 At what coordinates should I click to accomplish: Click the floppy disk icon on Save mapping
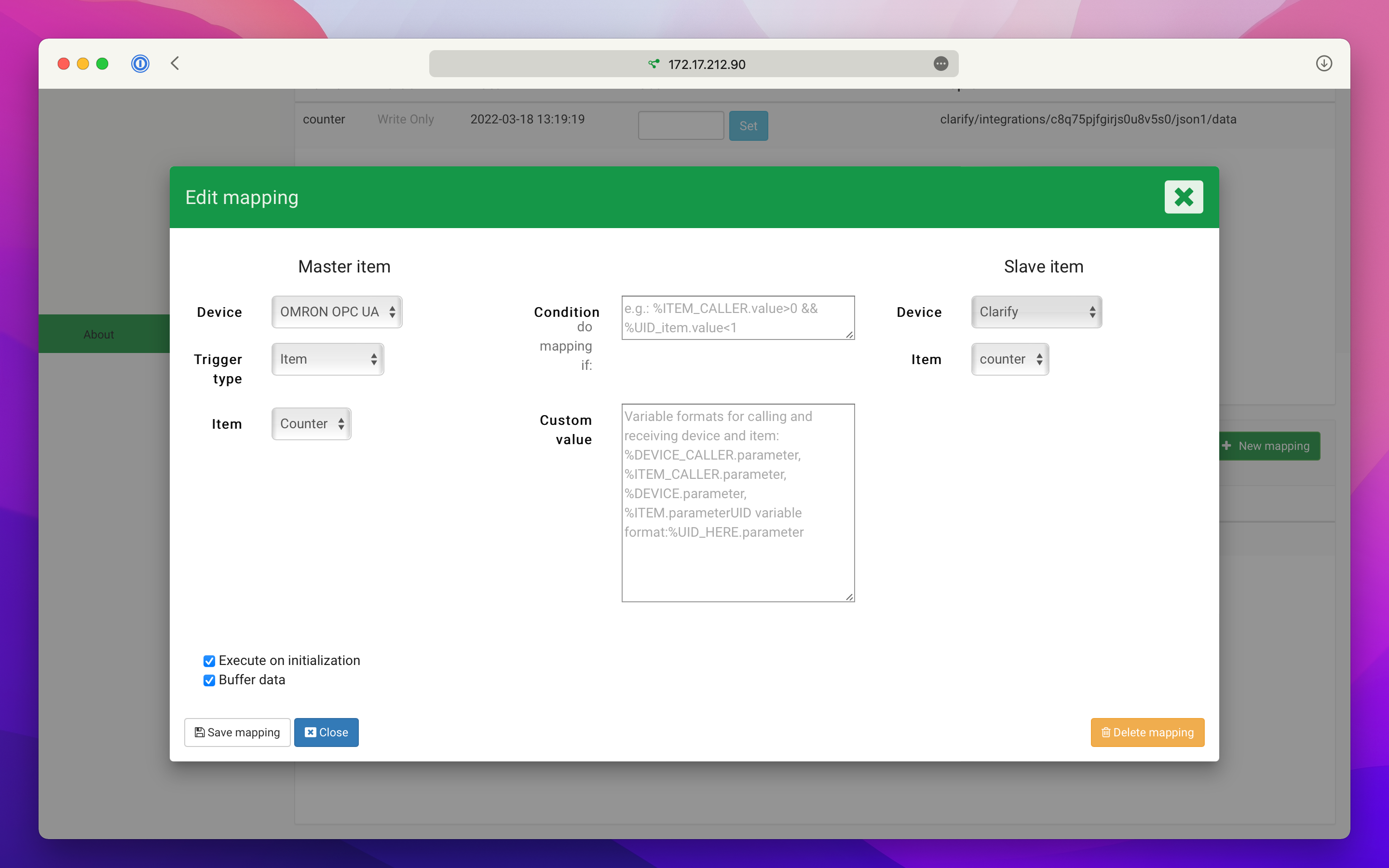(x=199, y=732)
